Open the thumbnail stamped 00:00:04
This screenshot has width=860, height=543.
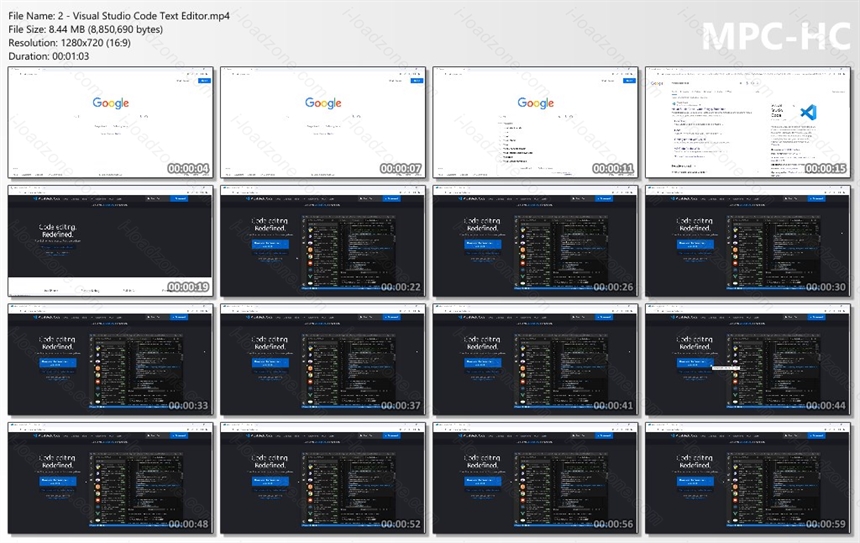[111, 123]
